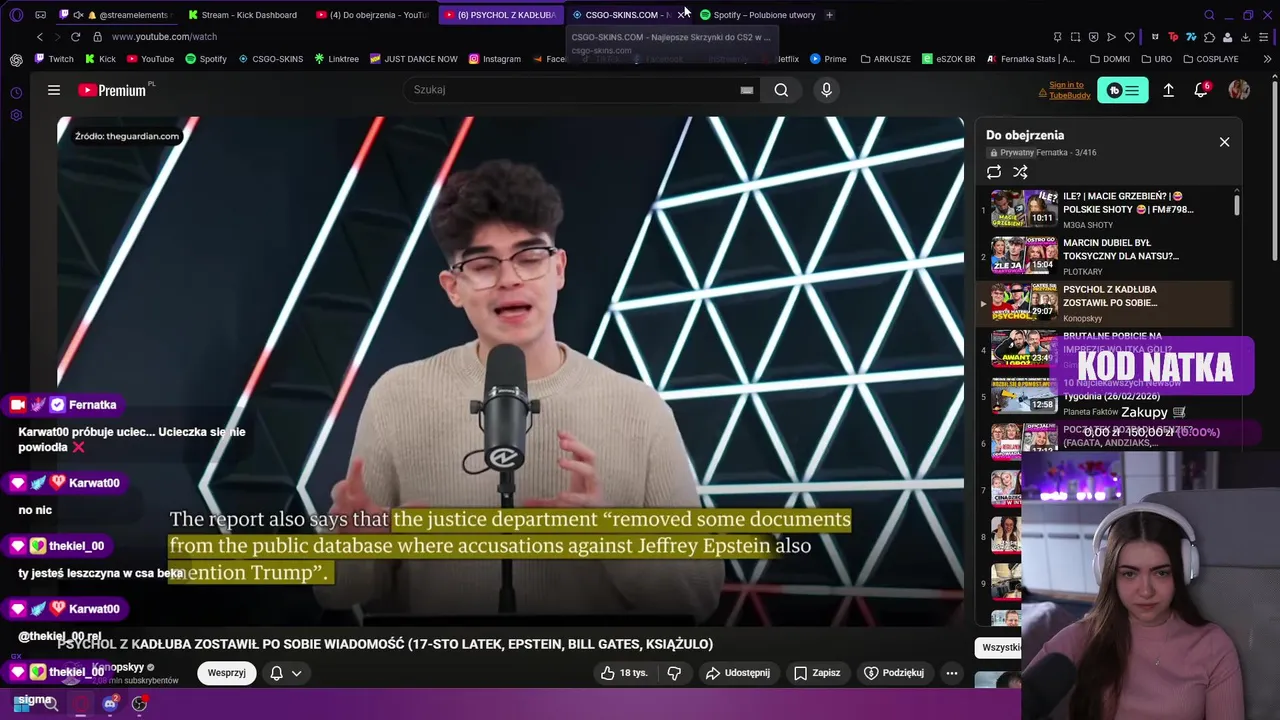The width and height of the screenshot is (1280, 720).
Task: Take snapshot with toolbar selection-square icon
Action: pos(1075,37)
